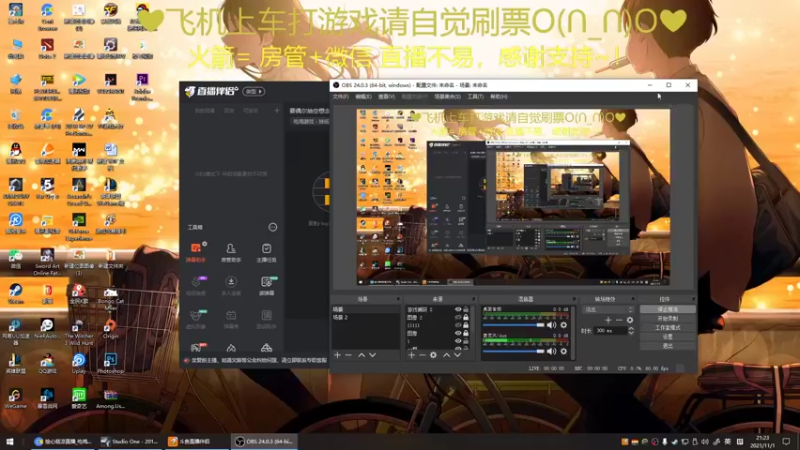
Task: Open the Photoshop desktop shortcut
Action: [110, 364]
